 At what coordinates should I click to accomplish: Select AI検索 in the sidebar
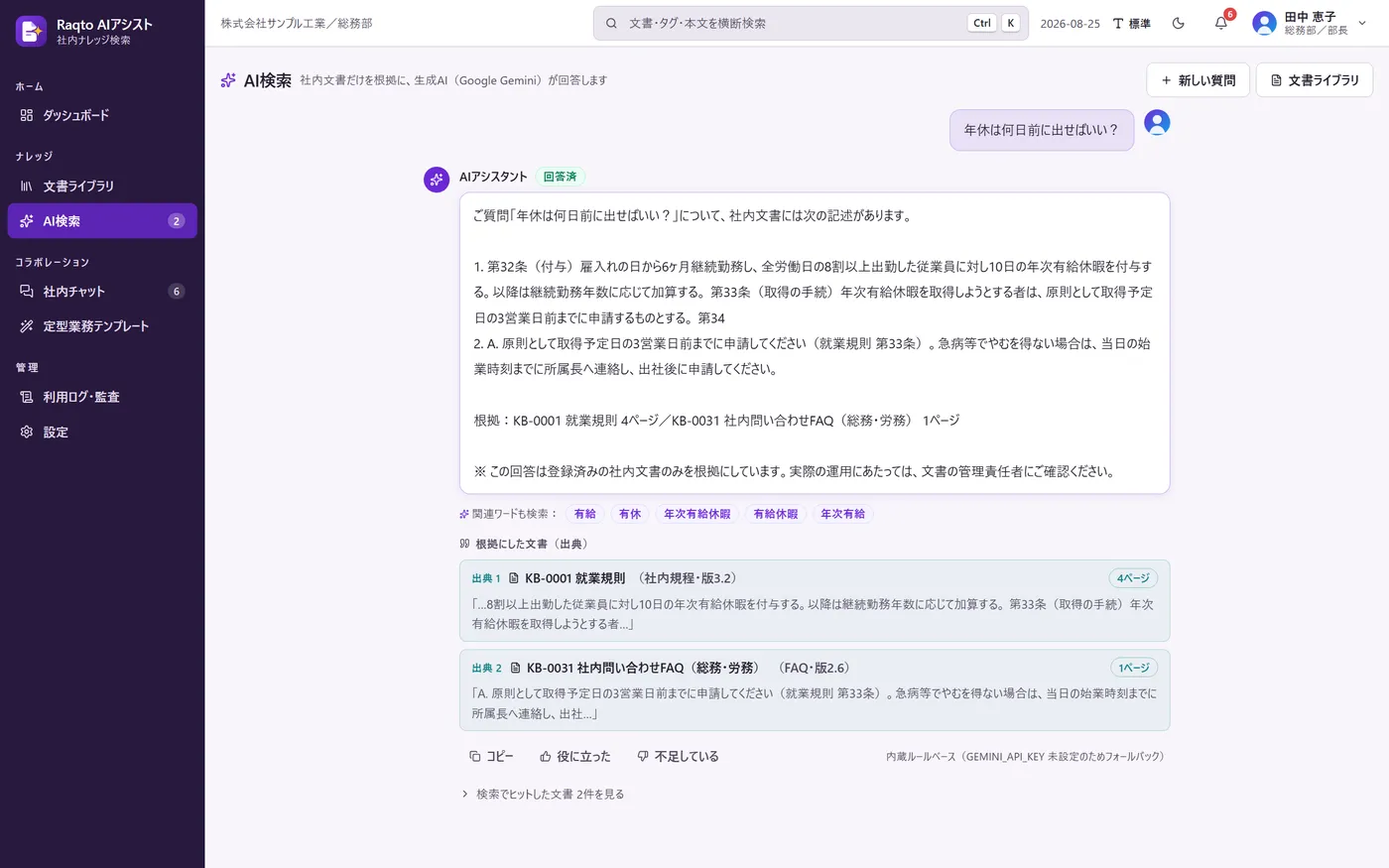102,221
